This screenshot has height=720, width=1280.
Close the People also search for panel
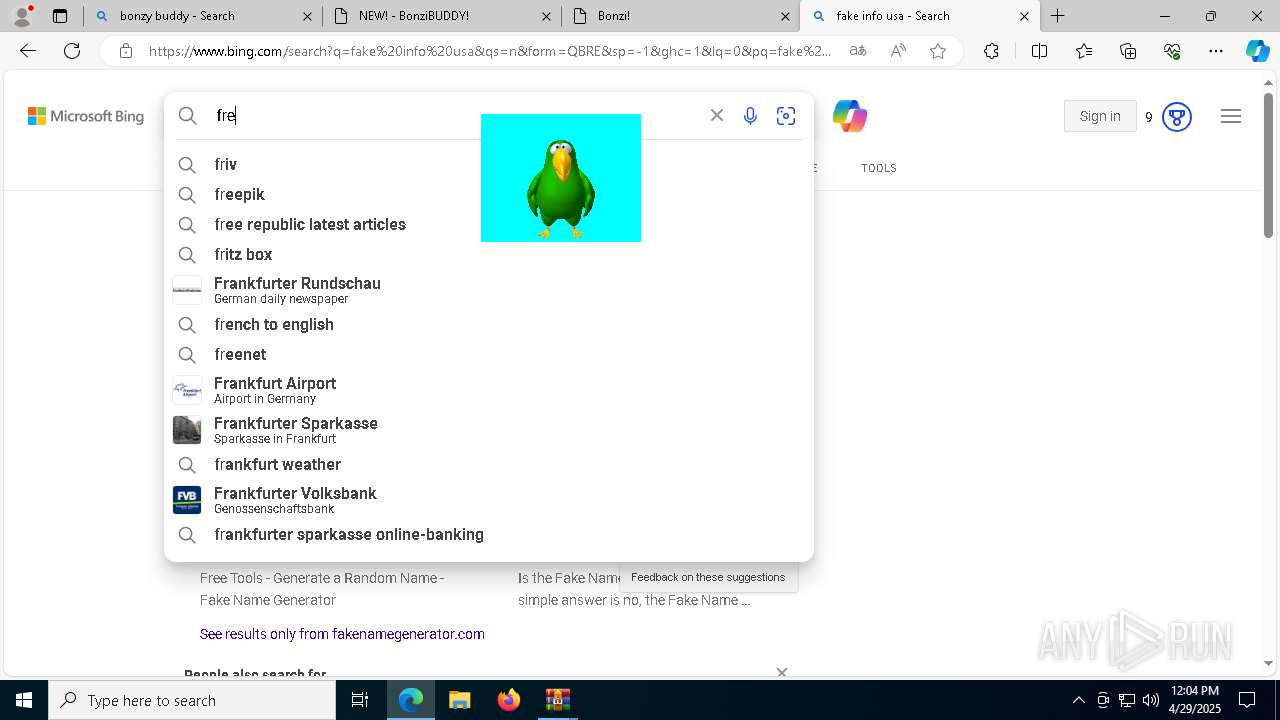(x=782, y=672)
